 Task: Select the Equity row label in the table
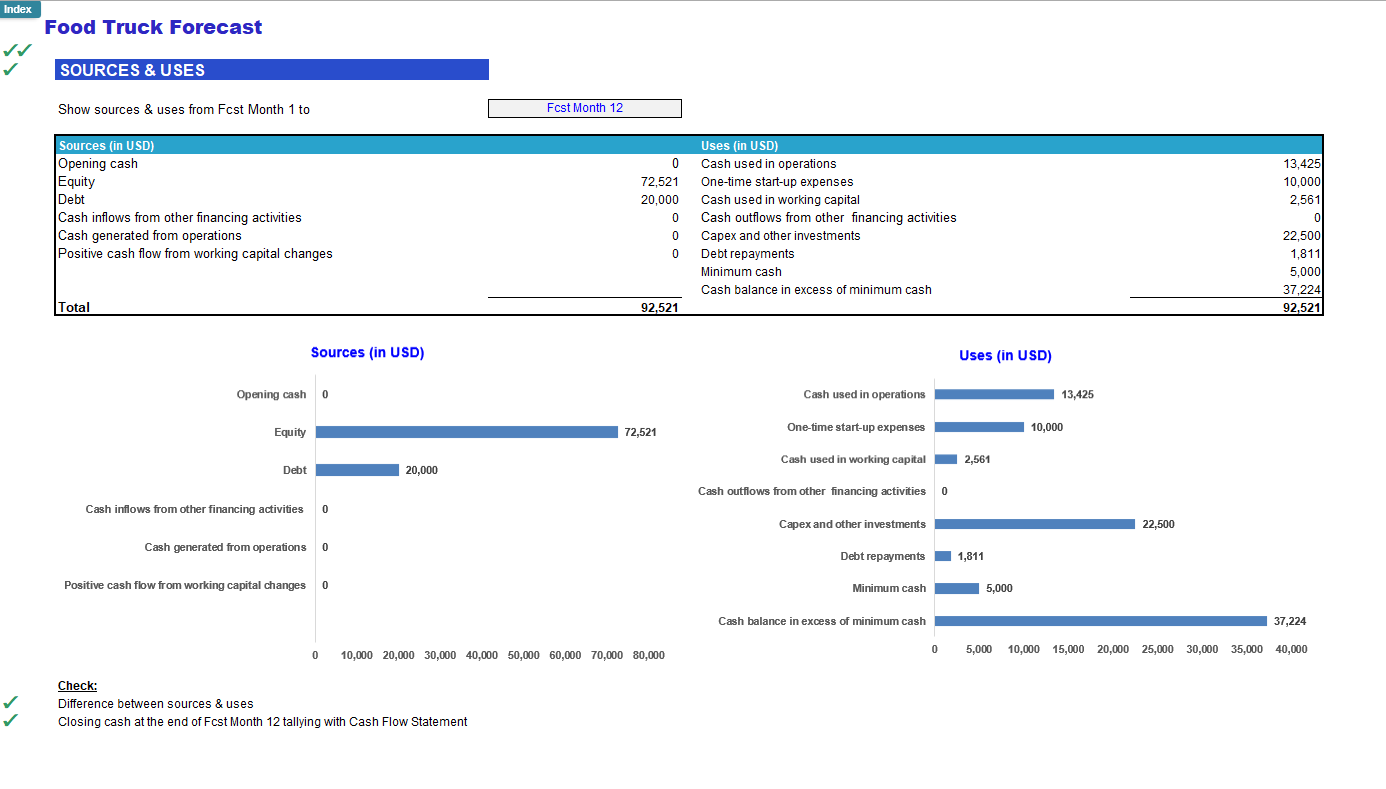pos(77,182)
